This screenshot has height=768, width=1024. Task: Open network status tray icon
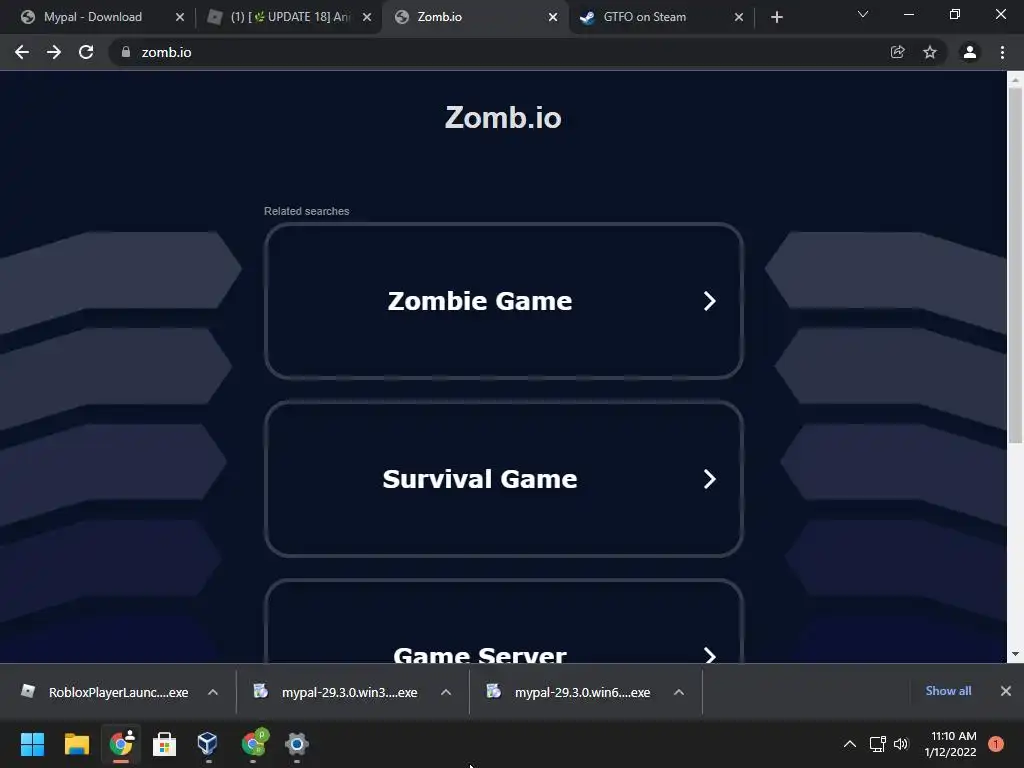coord(877,744)
